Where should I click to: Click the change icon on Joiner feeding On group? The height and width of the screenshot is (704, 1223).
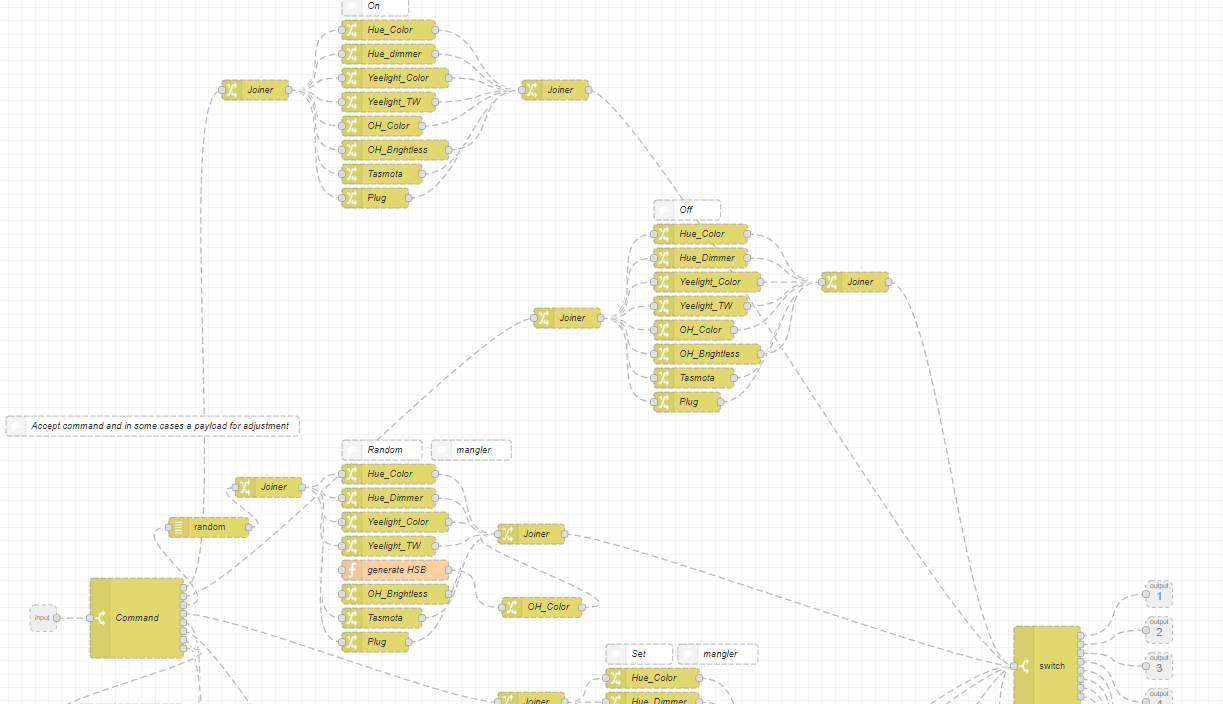pyautogui.click(x=230, y=90)
